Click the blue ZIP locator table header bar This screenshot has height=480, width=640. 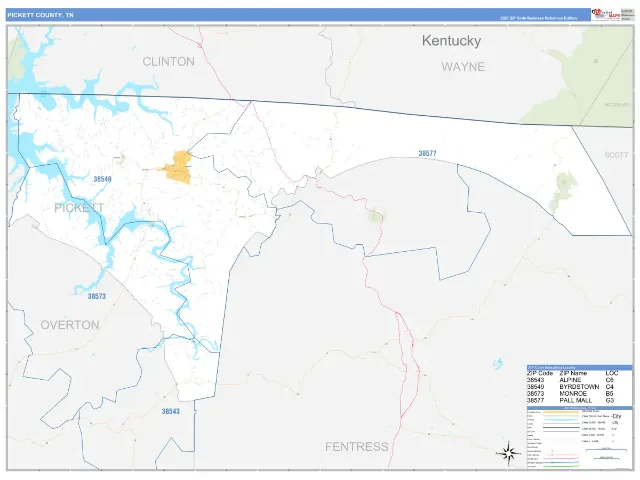coord(579,367)
